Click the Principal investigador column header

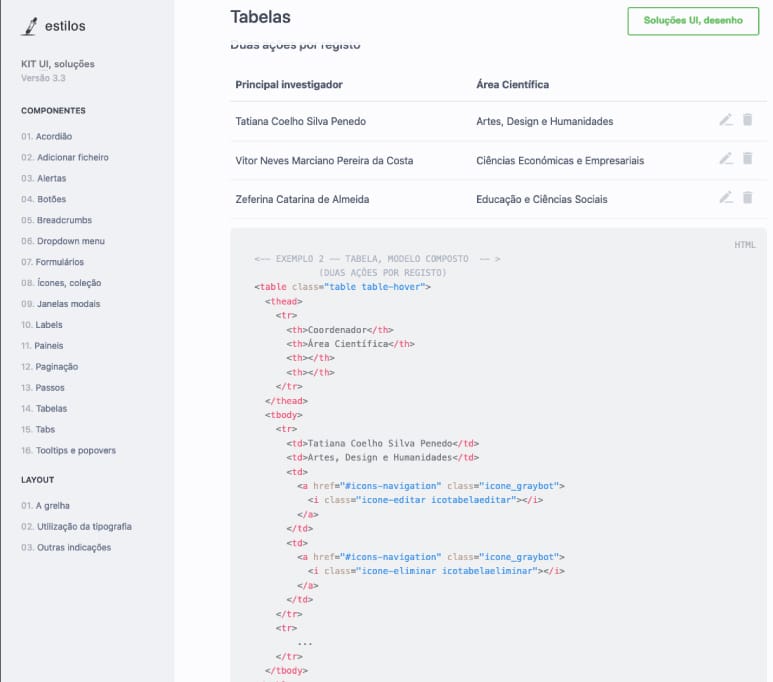point(289,85)
